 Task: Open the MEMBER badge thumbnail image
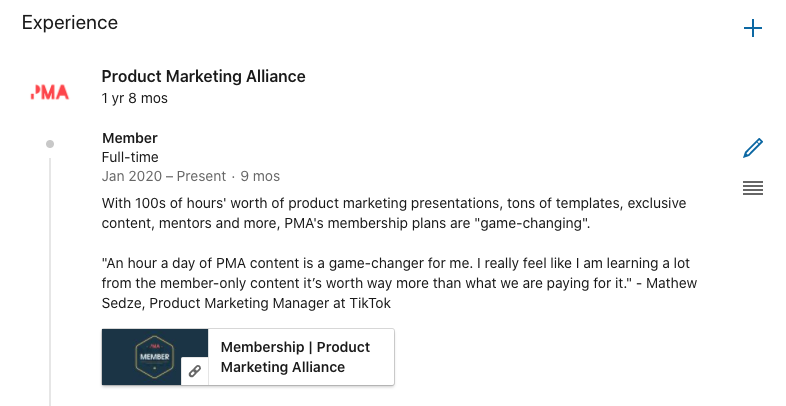pos(154,357)
